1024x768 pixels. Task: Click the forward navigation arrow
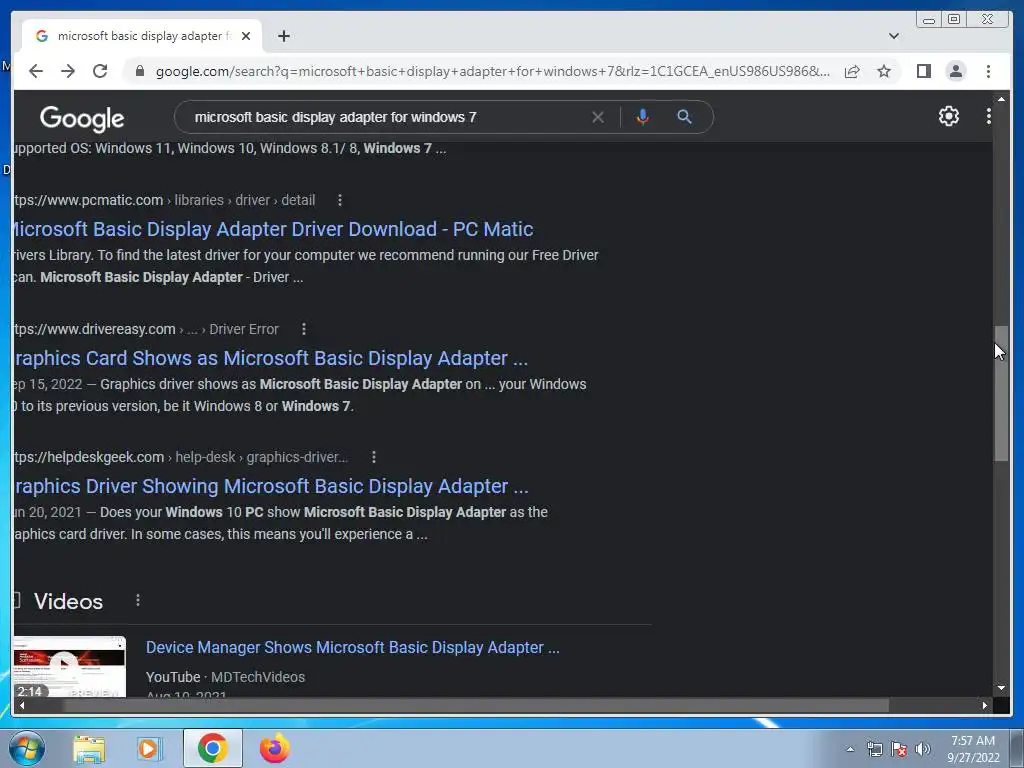68,71
